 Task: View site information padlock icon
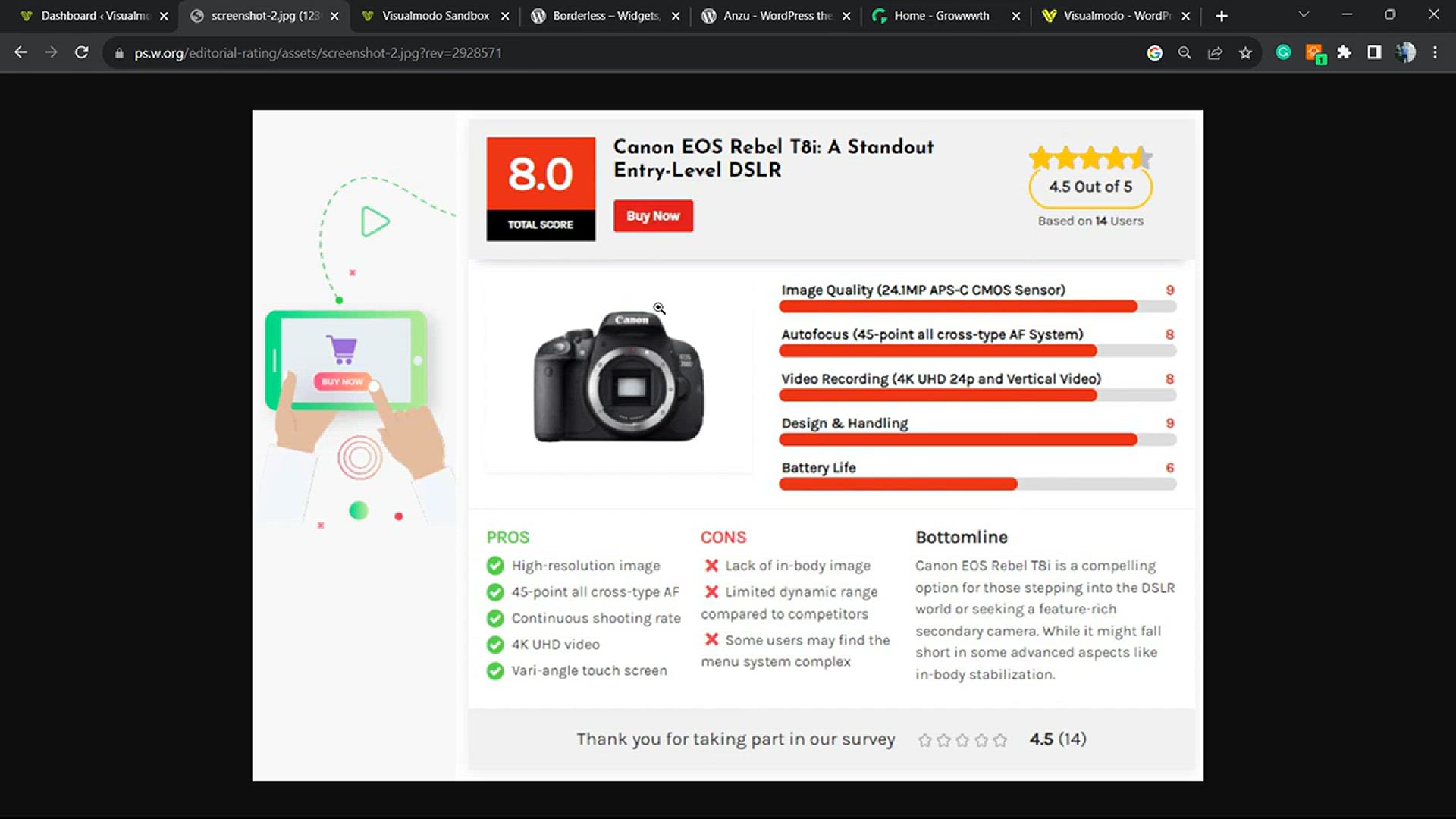(x=119, y=53)
